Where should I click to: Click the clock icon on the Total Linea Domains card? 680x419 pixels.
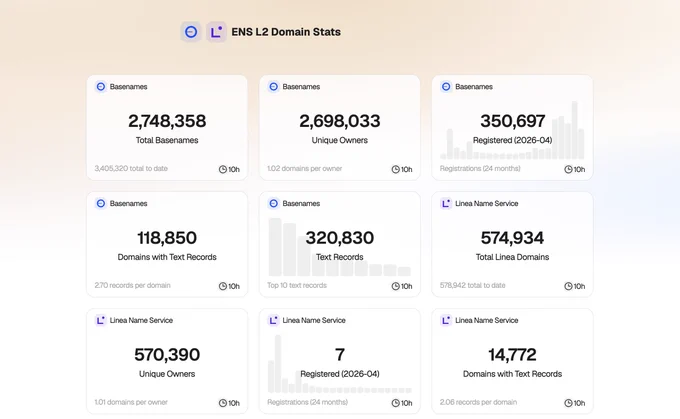pyautogui.click(x=568, y=286)
